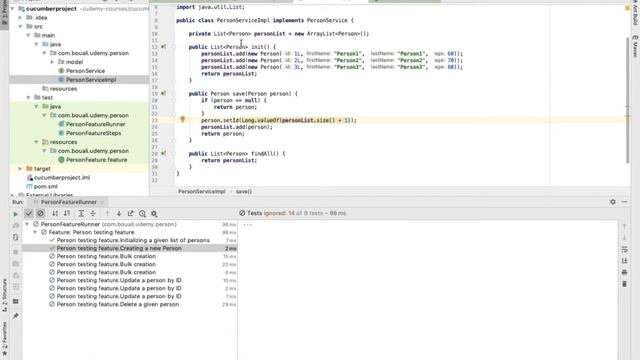Click the Rerun tests play icon
Viewport: 640px width, 360px height.
point(16,214)
